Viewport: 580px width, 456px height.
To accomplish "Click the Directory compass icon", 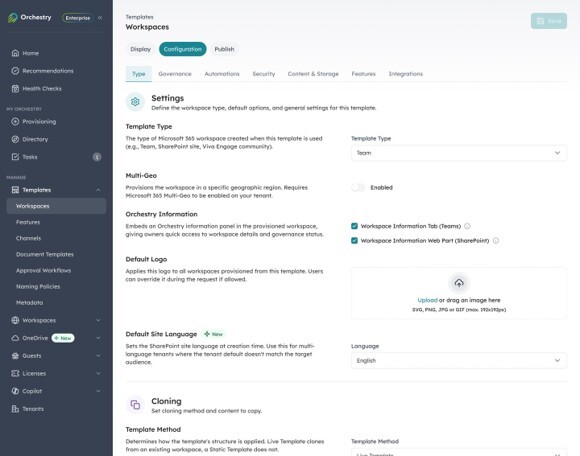I will [x=15, y=139].
